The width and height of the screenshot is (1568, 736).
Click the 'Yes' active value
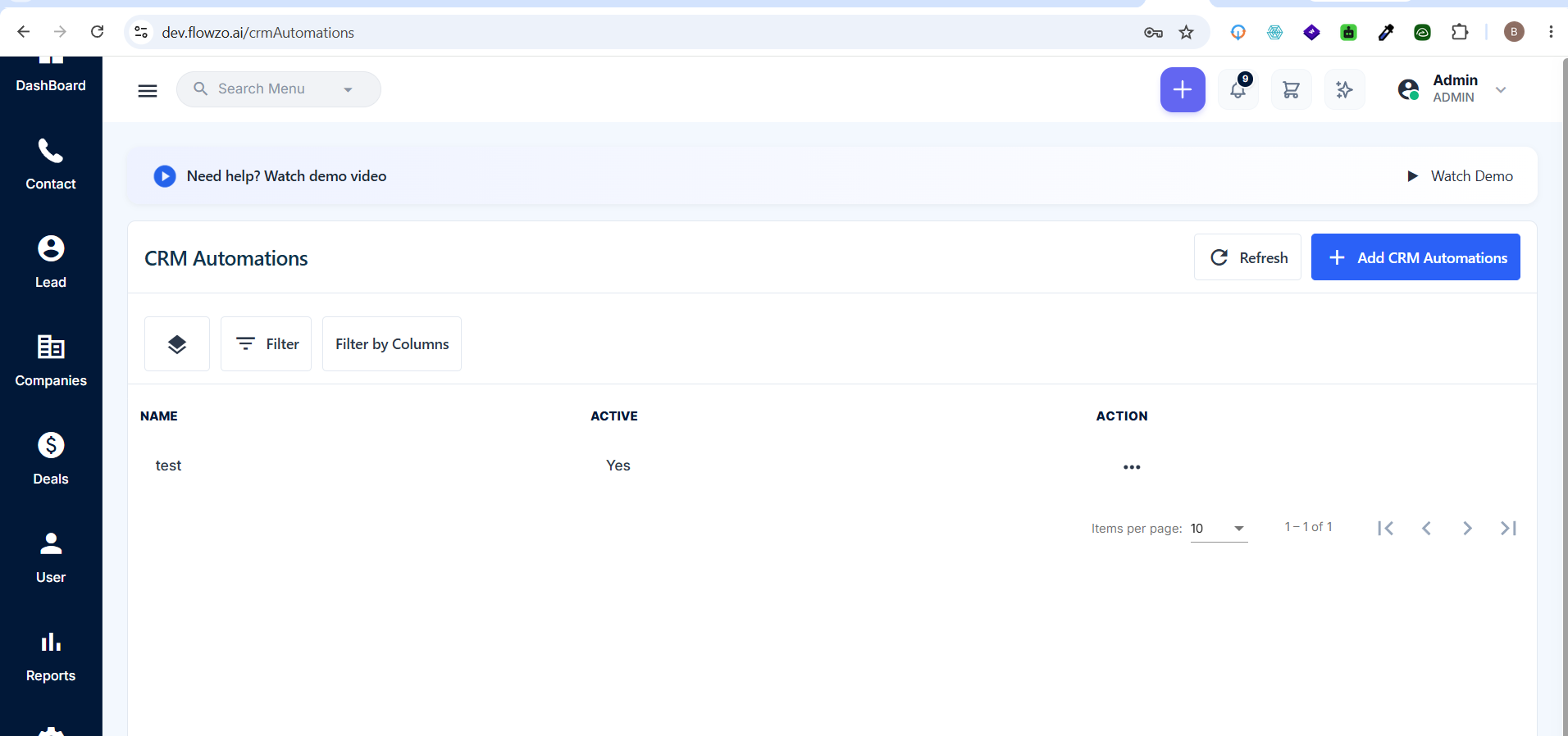[618, 466]
